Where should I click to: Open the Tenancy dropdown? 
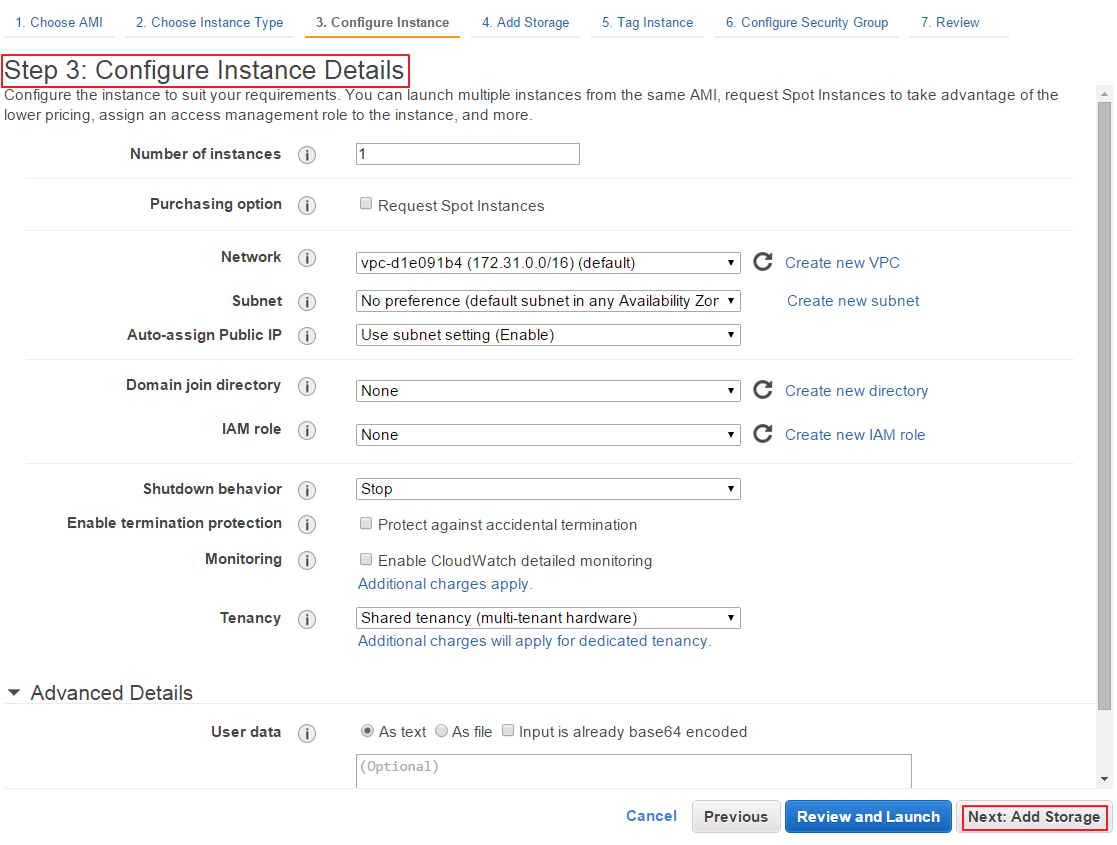pos(548,617)
